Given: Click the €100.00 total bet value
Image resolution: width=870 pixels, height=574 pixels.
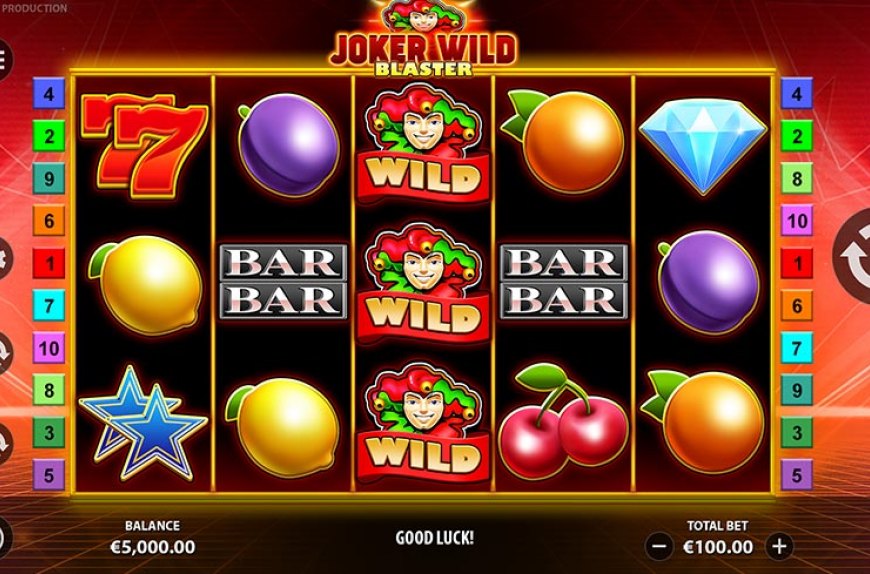Looking at the screenshot, I should coord(719,547).
